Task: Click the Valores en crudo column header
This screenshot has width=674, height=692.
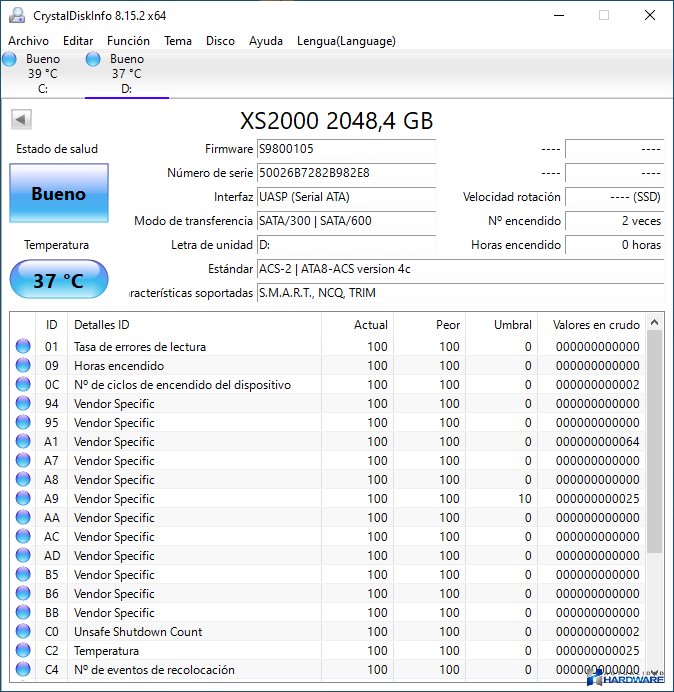Action: coord(596,325)
